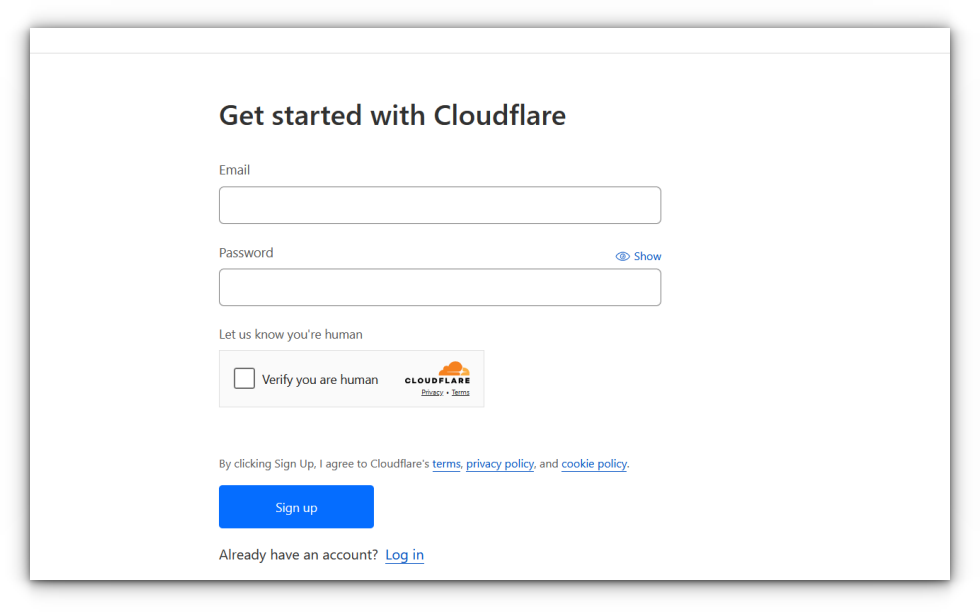The height and width of the screenshot is (612, 980).
Task: Focus the Password input field
Action: tap(439, 287)
